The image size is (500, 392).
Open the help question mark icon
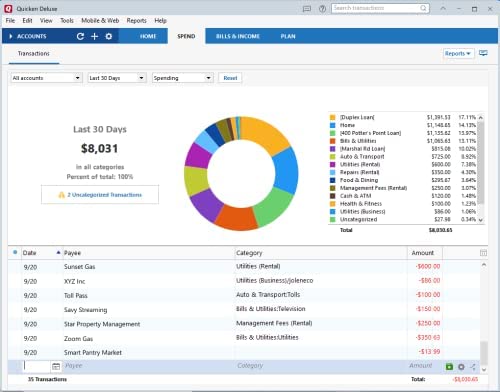coord(322,9)
